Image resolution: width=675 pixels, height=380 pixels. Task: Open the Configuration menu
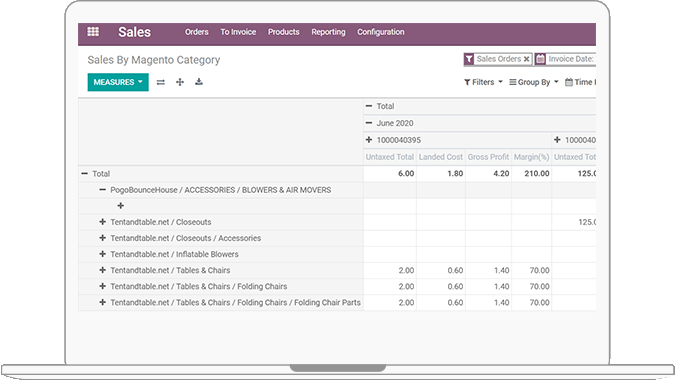[381, 32]
